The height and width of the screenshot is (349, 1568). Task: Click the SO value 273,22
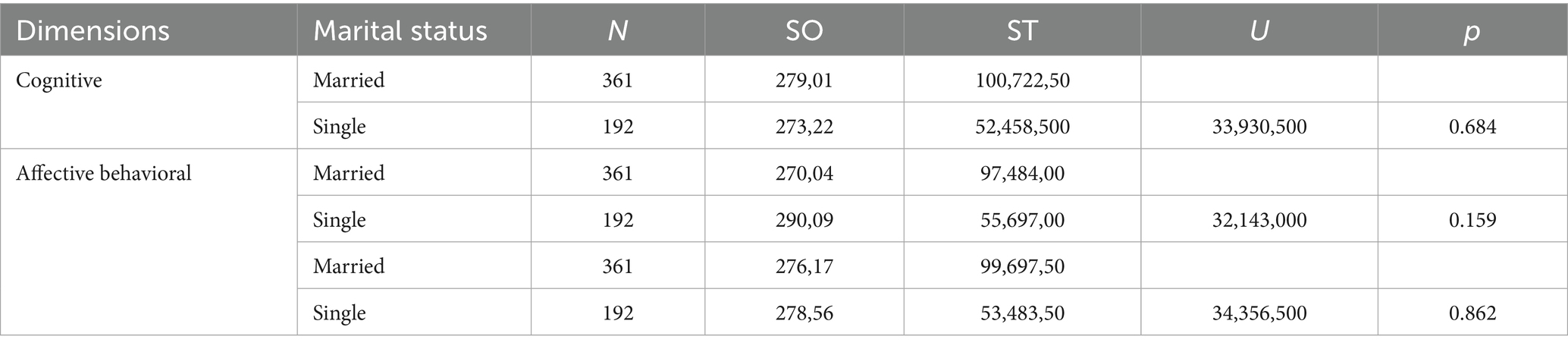804,127
